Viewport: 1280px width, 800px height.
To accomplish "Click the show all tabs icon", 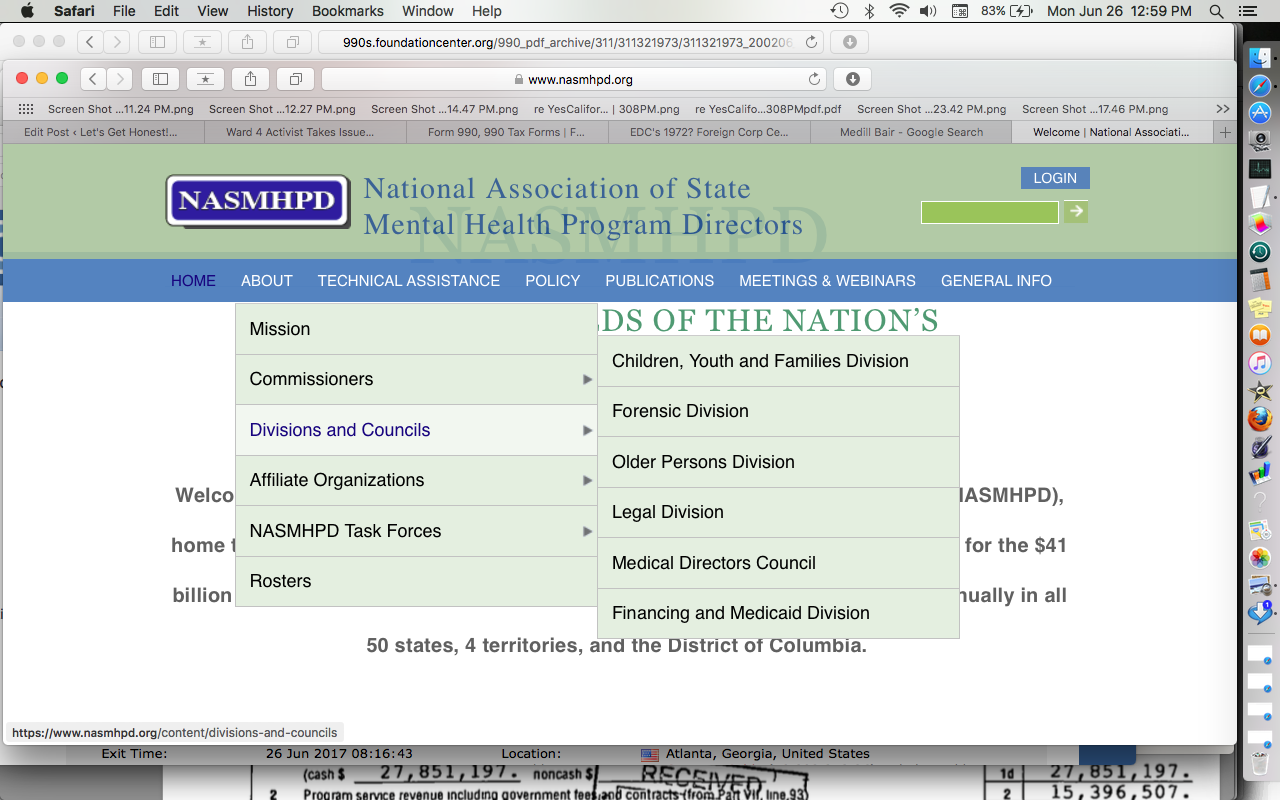I will [296, 79].
